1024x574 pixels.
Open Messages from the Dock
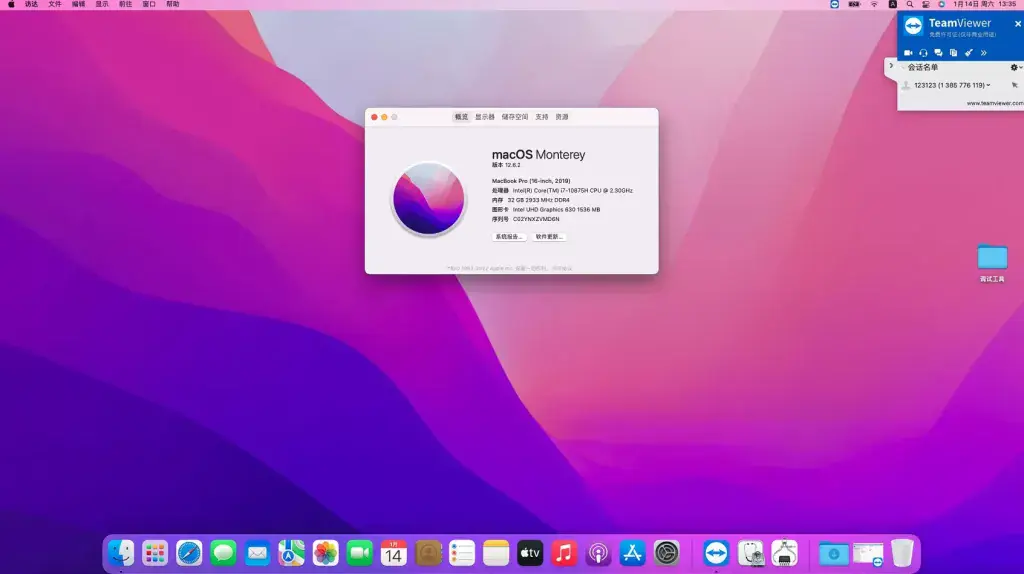(x=223, y=553)
